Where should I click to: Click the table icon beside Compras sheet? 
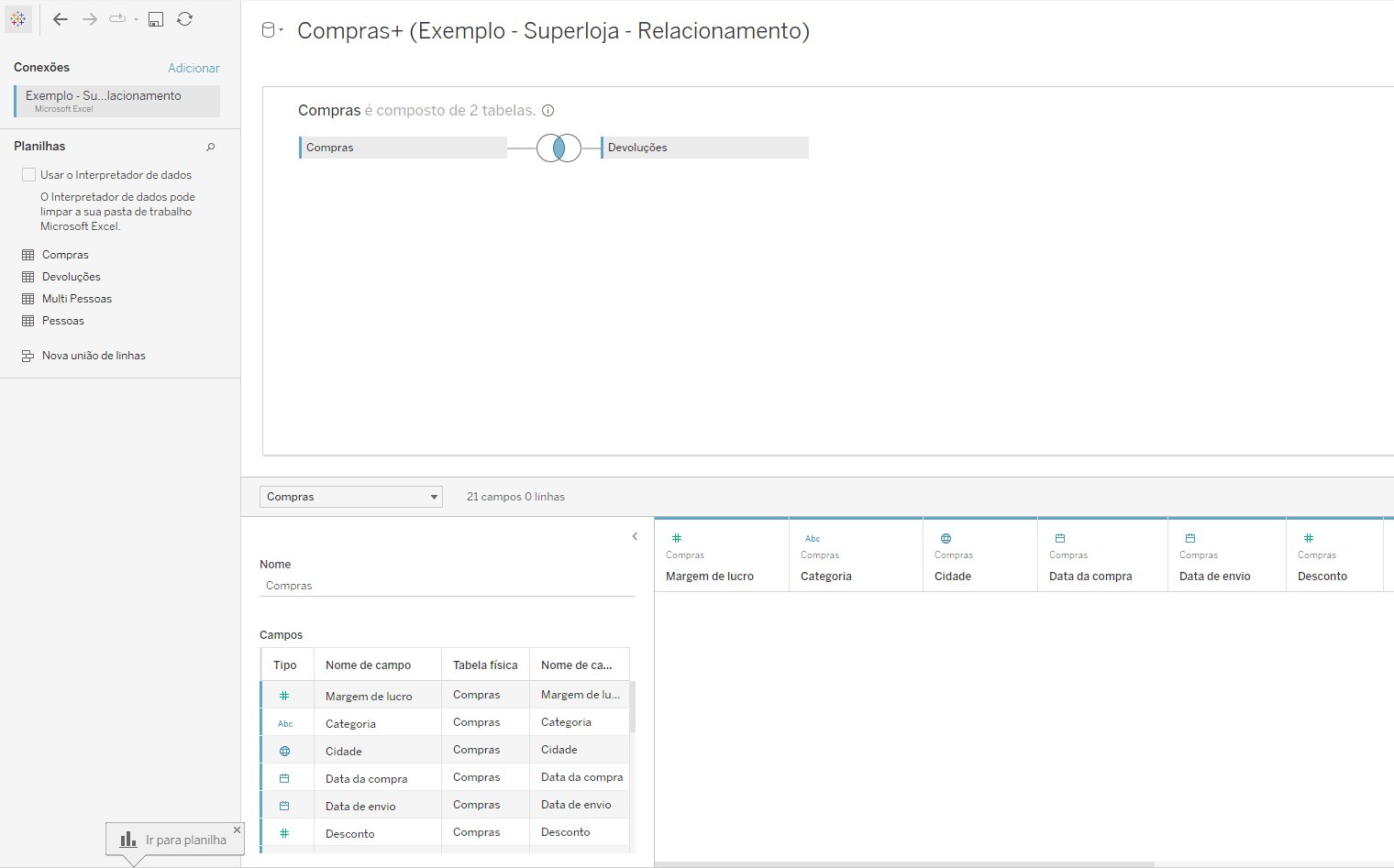28,255
